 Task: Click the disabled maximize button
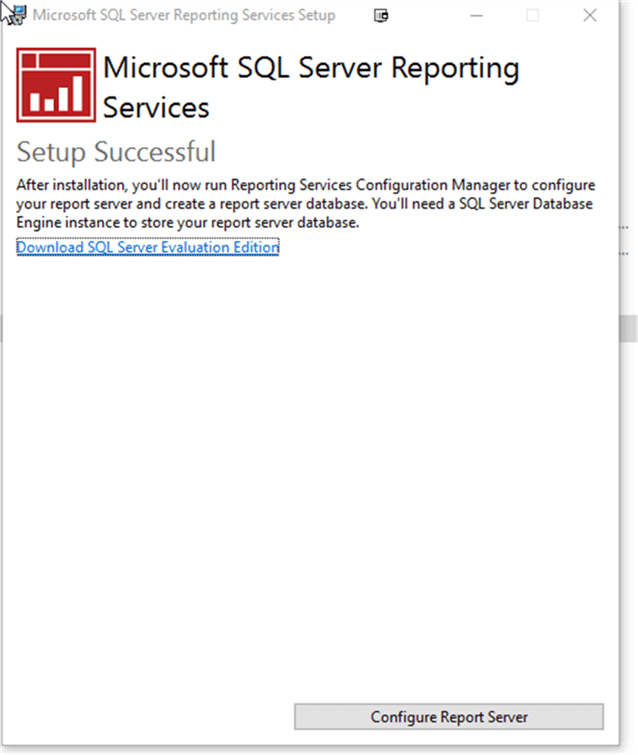533,15
